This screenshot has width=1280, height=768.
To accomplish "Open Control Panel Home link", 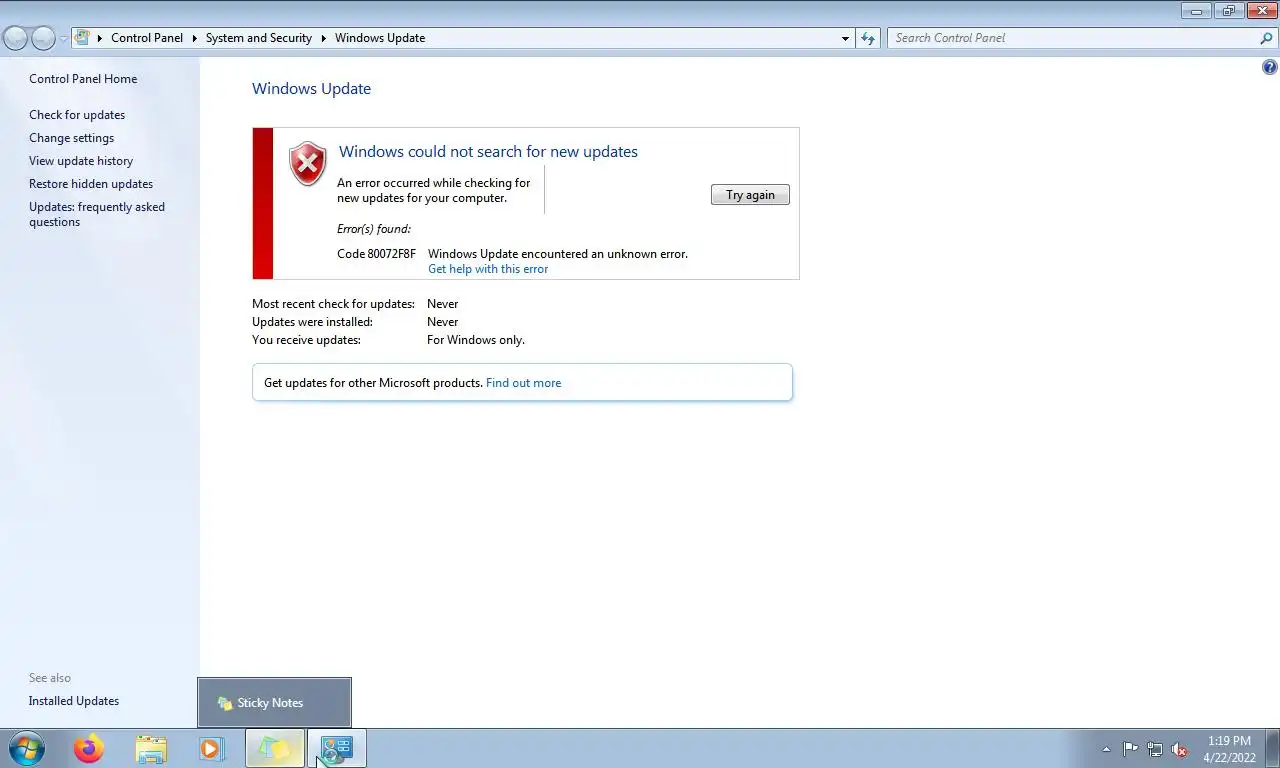I will click(x=83, y=79).
